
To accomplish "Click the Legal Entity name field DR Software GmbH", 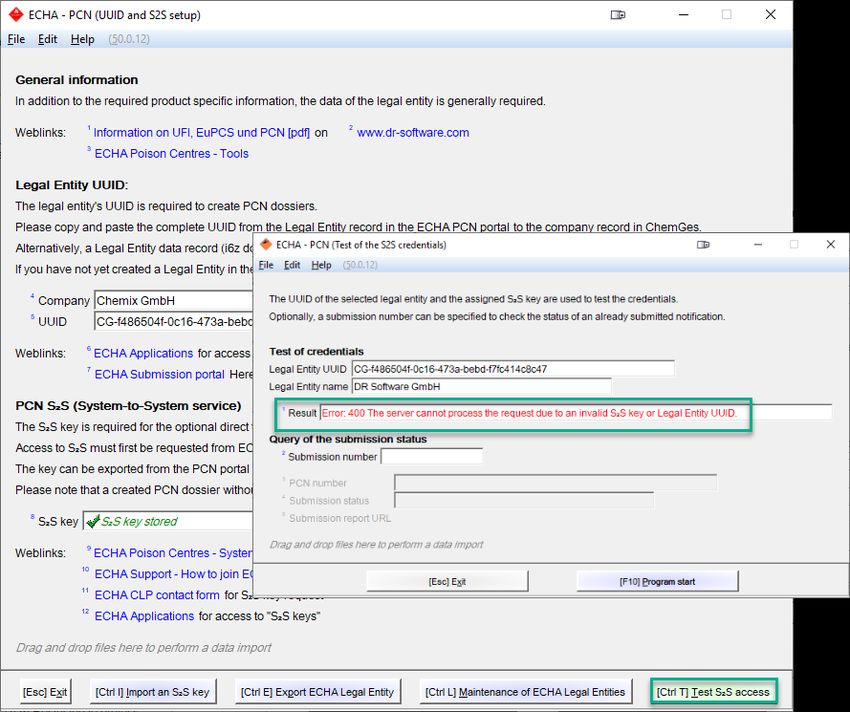I will tap(481, 387).
